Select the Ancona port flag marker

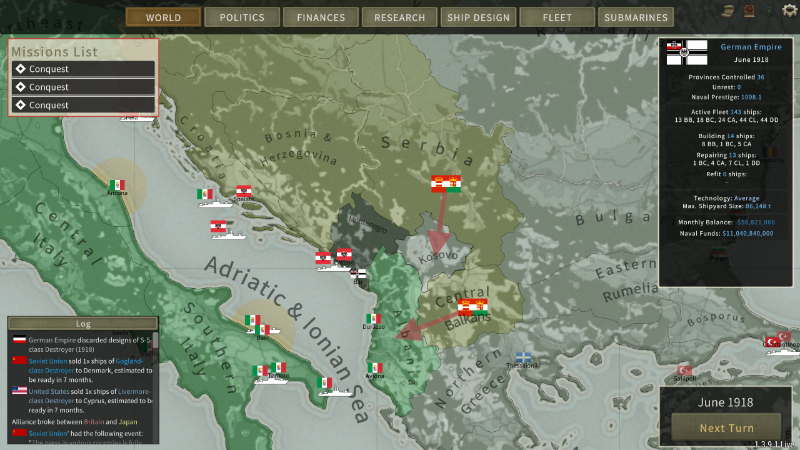pyautogui.click(x=118, y=185)
